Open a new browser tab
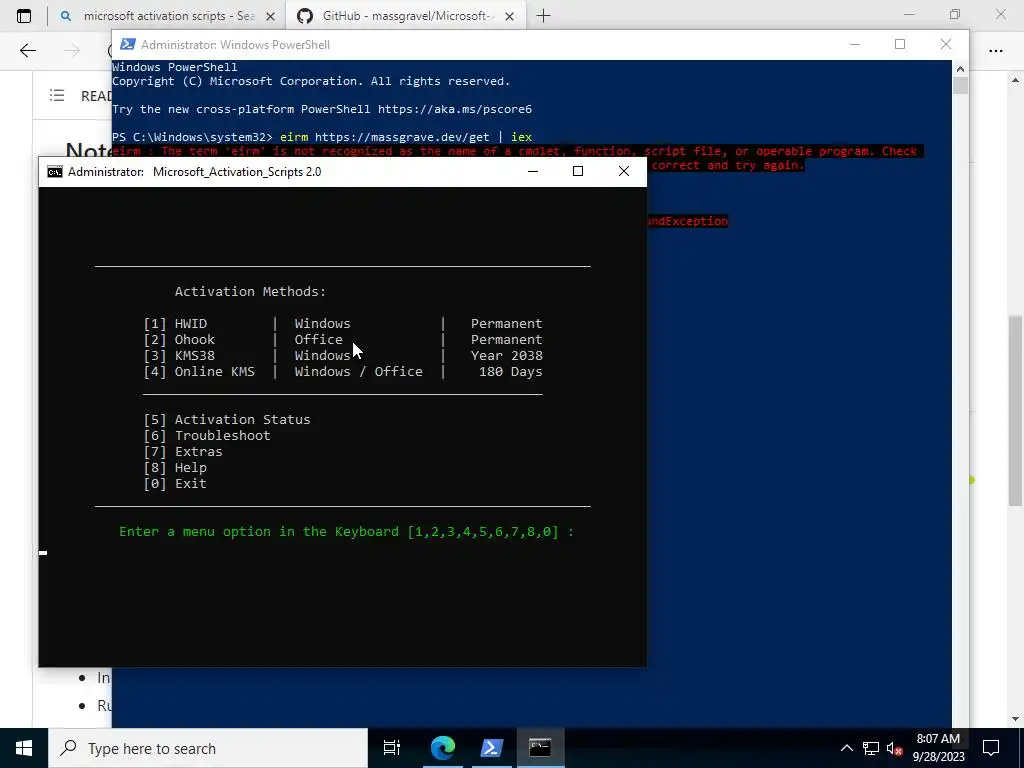The image size is (1024, 768). click(543, 16)
